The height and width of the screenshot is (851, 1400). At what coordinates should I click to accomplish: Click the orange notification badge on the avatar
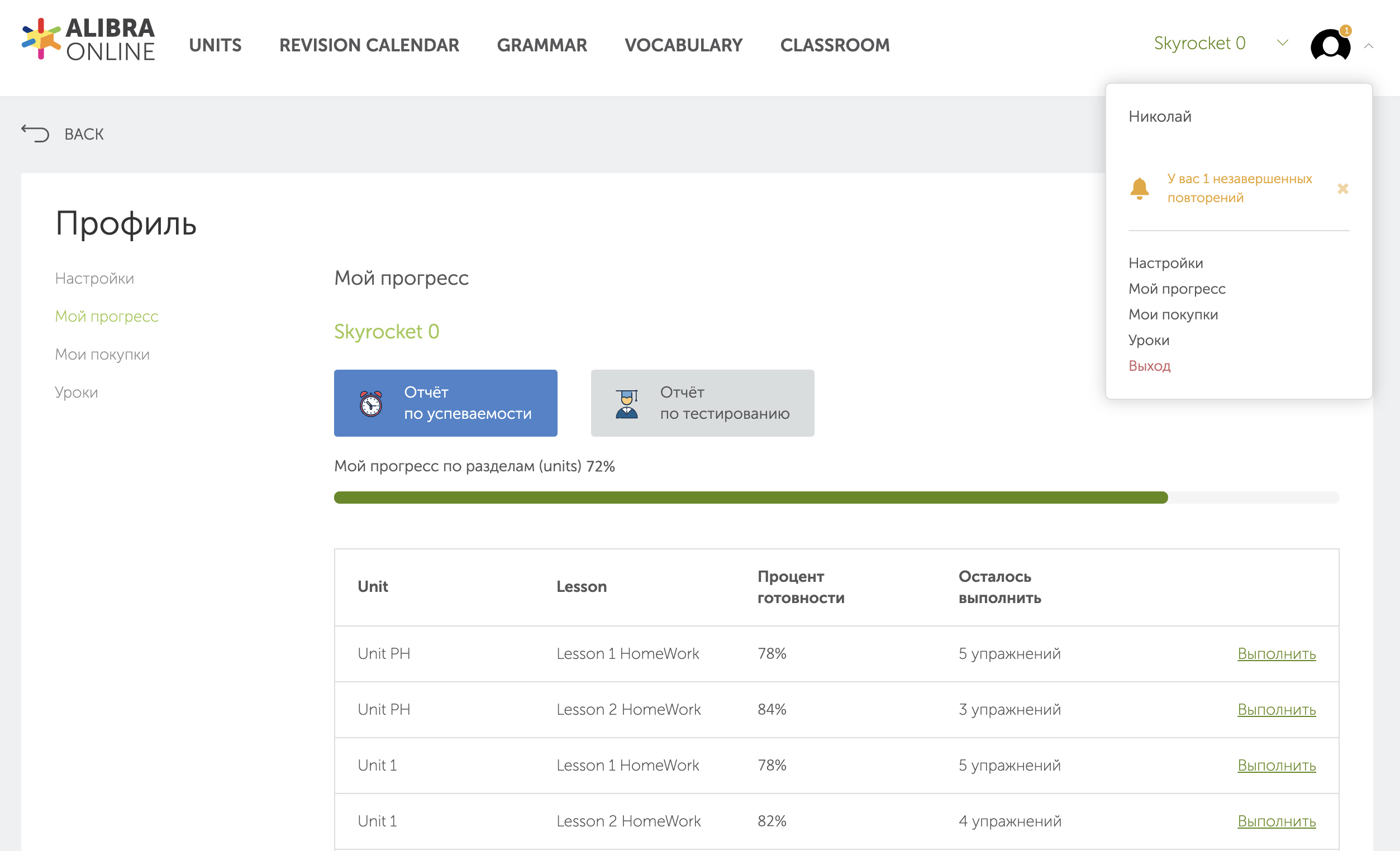(x=1345, y=30)
